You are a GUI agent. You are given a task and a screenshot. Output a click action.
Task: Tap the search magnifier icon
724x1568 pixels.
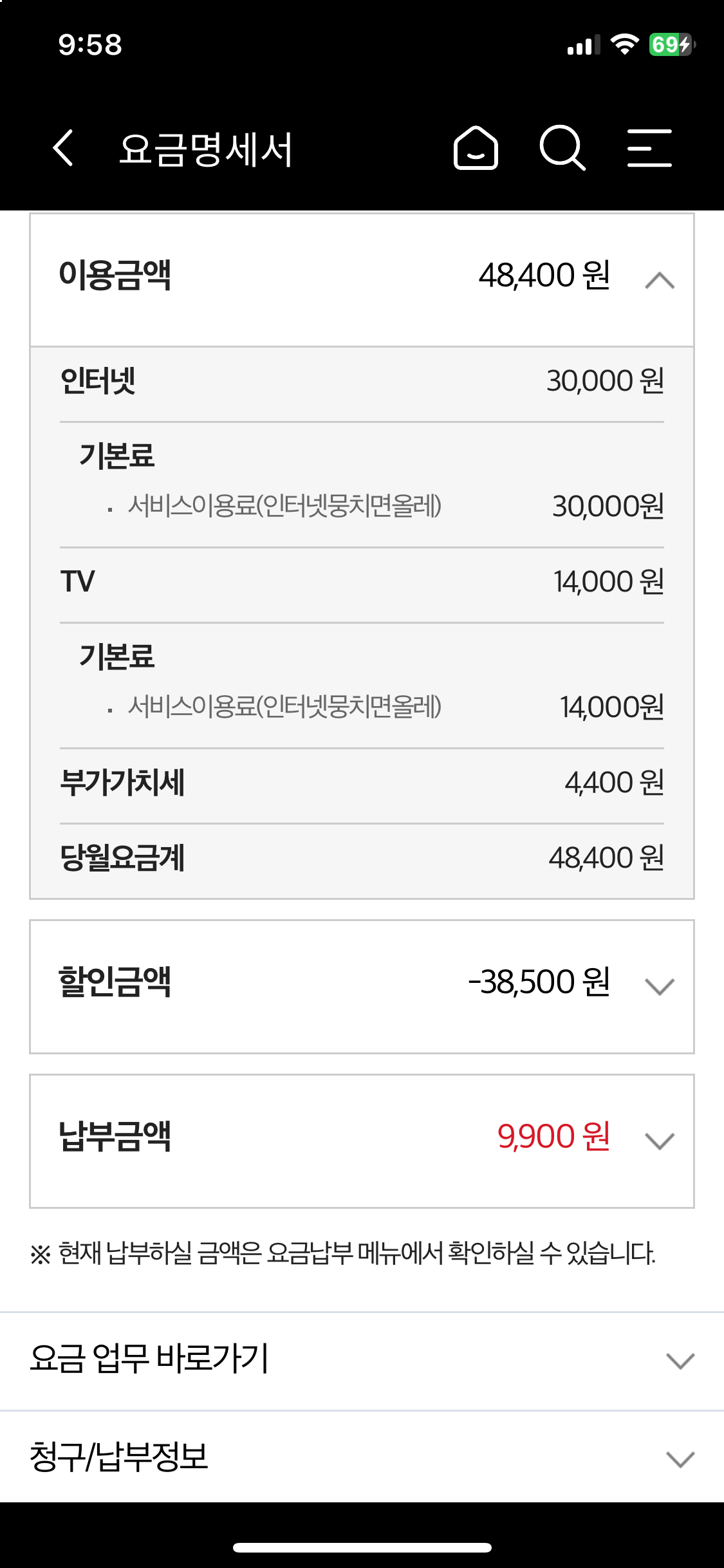coord(562,148)
